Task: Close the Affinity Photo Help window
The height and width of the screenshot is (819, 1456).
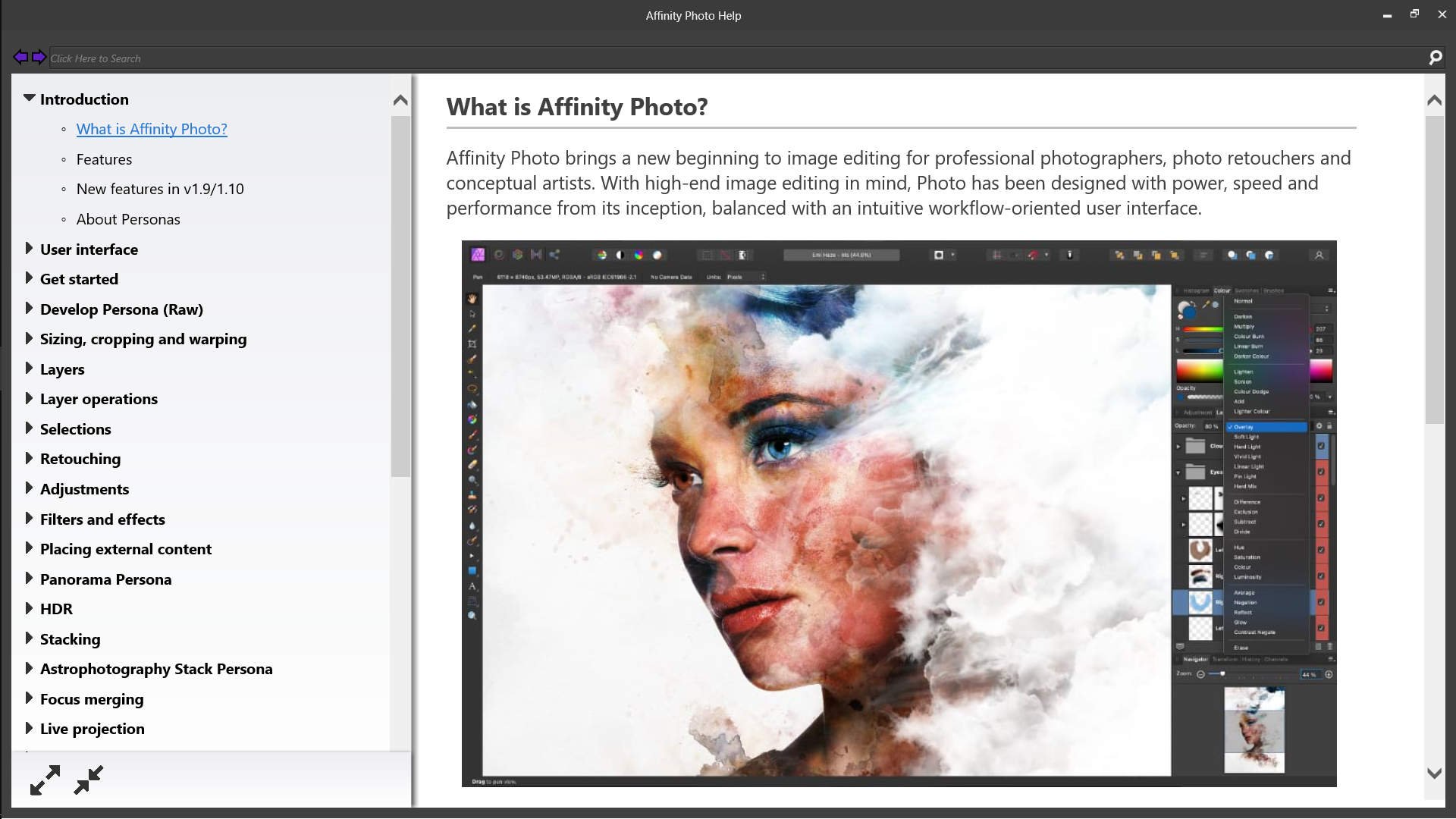Action: [x=1442, y=14]
